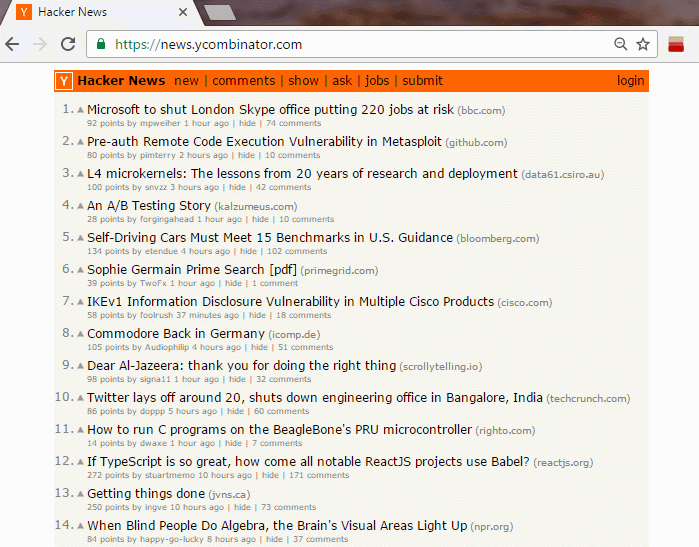Click the techcrunch.com domain link
The width and height of the screenshot is (699, 547).
[588, 399]
